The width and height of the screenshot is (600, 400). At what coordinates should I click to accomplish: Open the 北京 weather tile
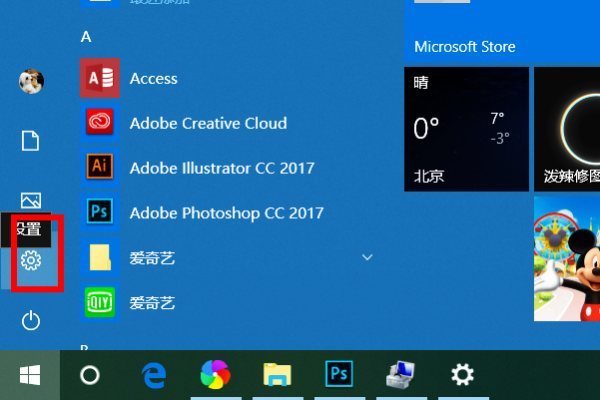[466, 129]
